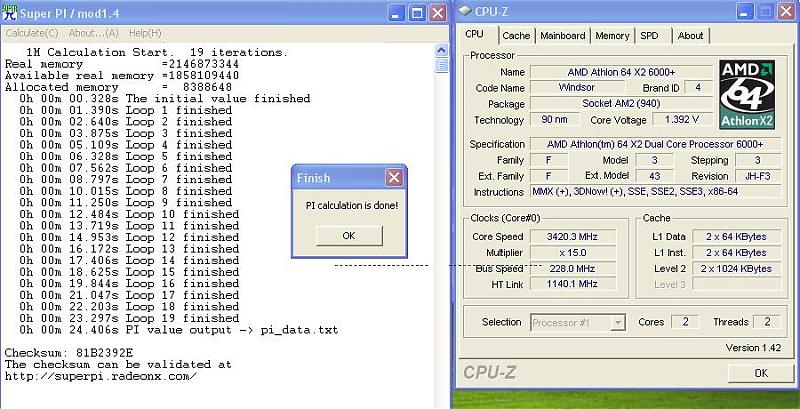The width and height of the screenshot is (800, 409).
Task: Click the Revision value JH-F3
Action: coord(758,176)
